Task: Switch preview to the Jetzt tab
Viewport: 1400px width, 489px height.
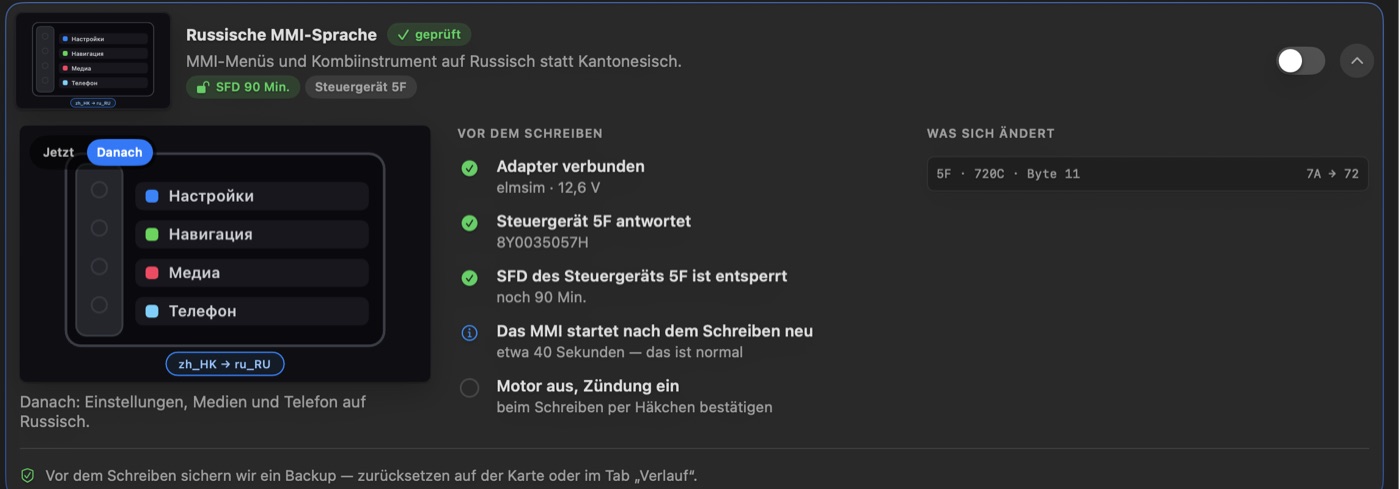Action: coord(58,152)
